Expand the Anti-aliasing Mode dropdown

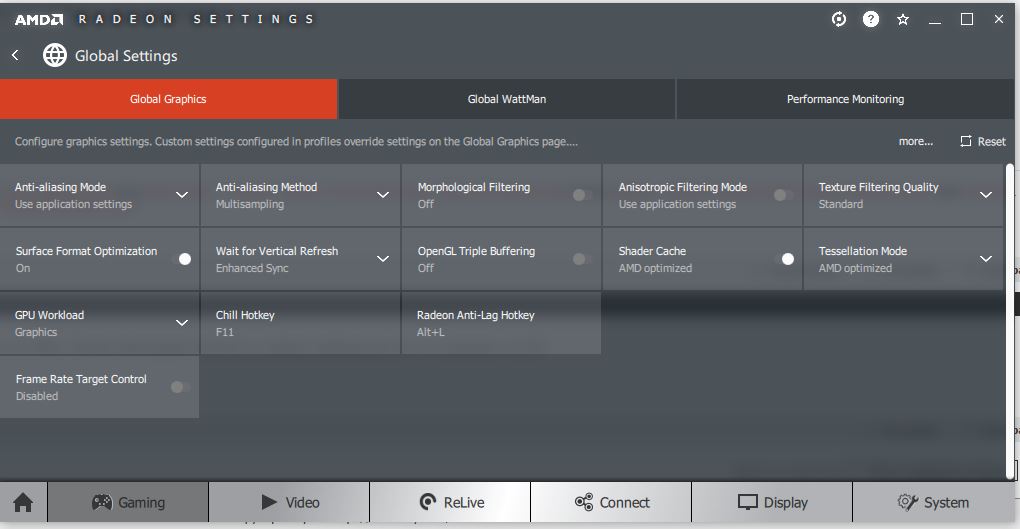[182, 195]
